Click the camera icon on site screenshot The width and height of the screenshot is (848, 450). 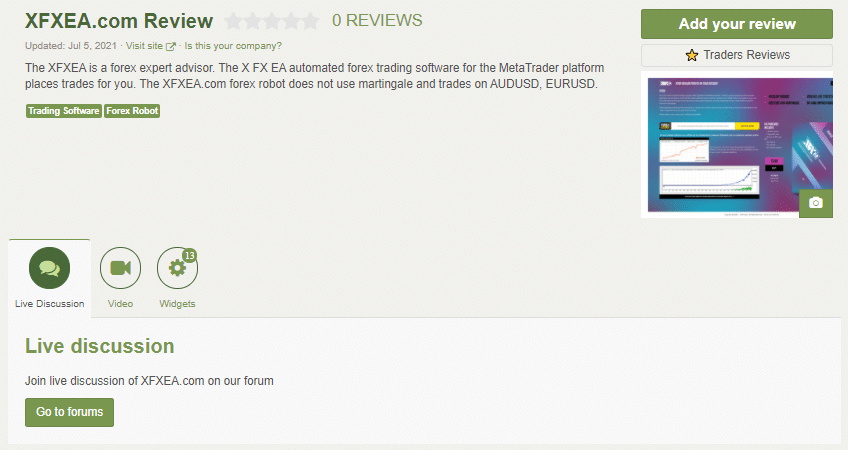tap(816, 203)
